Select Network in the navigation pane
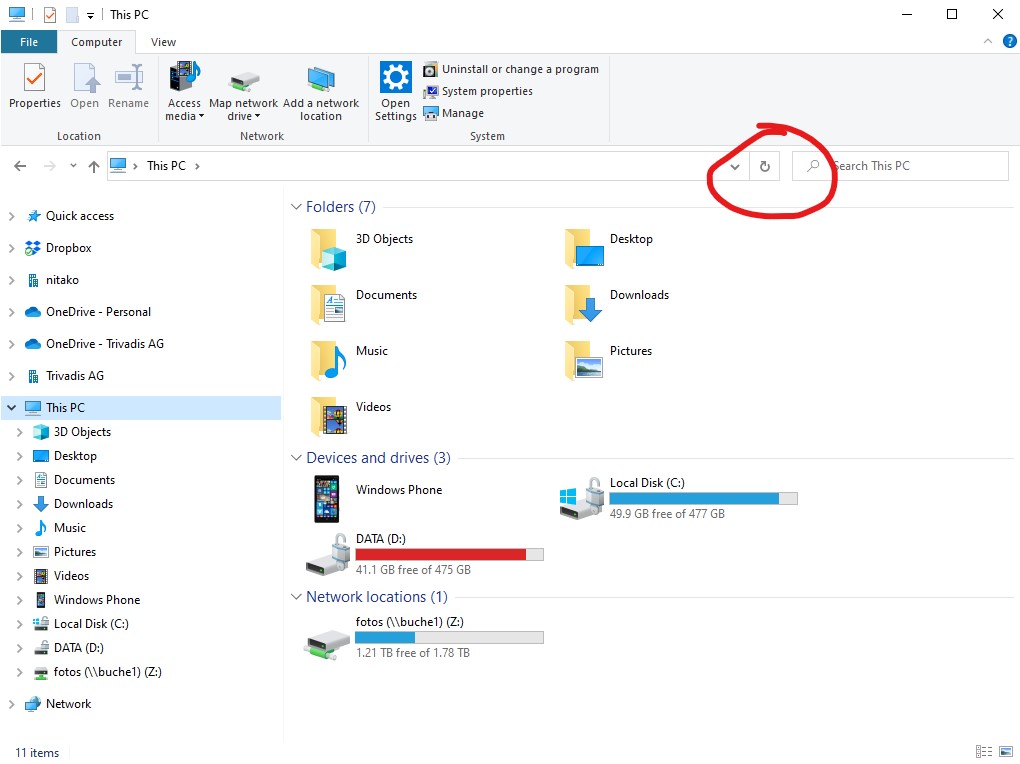 [x=68, y=704]
